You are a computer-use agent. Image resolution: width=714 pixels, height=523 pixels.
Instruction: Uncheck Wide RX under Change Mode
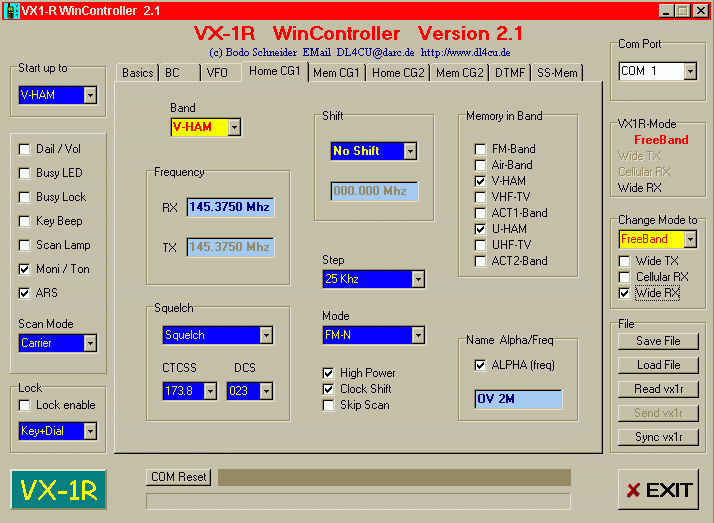click(x=625, y=294)
